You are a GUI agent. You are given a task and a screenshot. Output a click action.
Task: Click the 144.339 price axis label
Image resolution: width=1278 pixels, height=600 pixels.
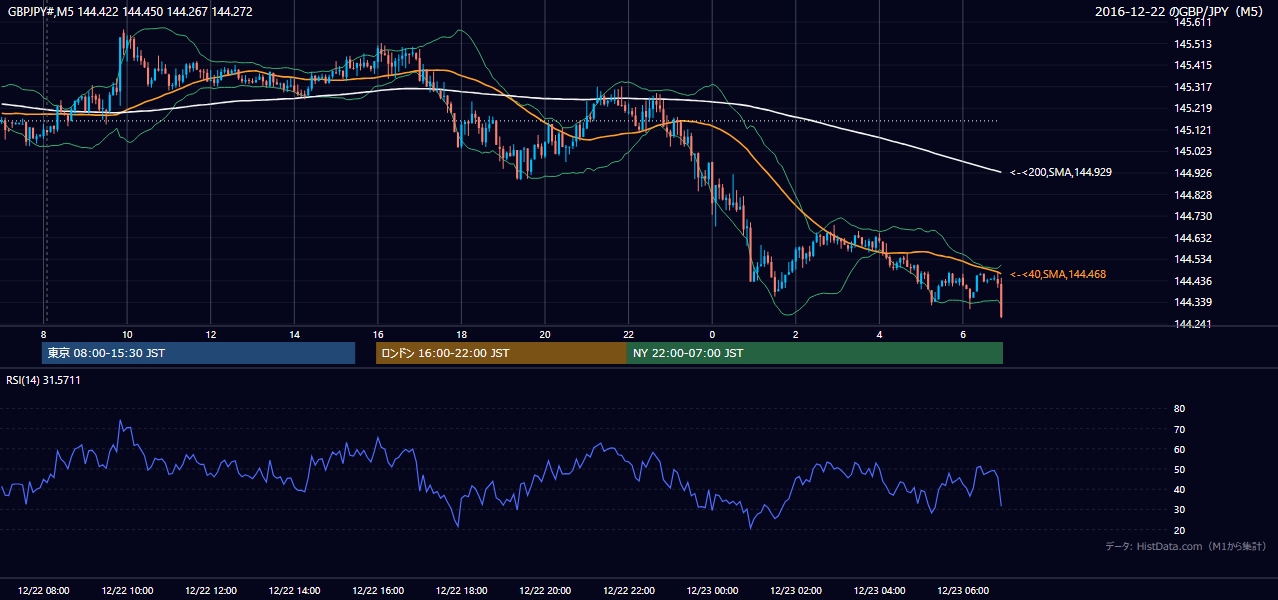point(1193,303)
